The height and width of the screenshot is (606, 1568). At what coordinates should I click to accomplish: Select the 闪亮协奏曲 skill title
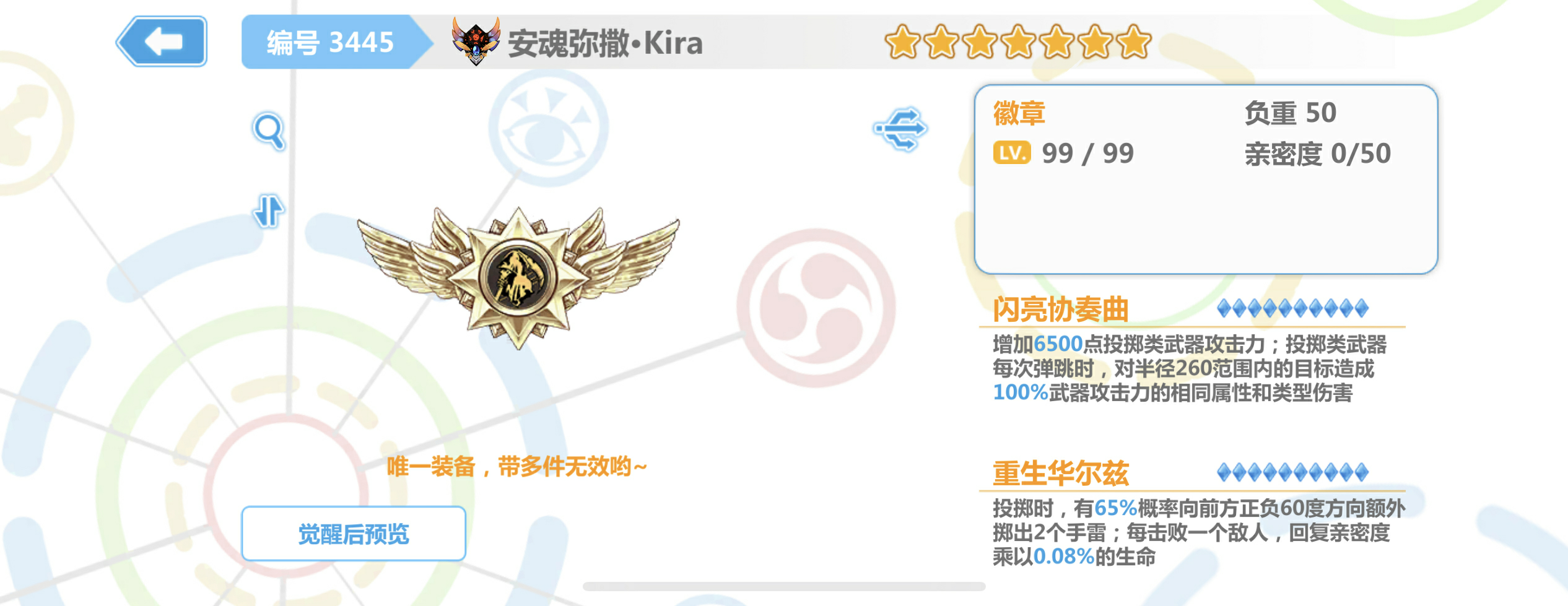coord(1061,309)
